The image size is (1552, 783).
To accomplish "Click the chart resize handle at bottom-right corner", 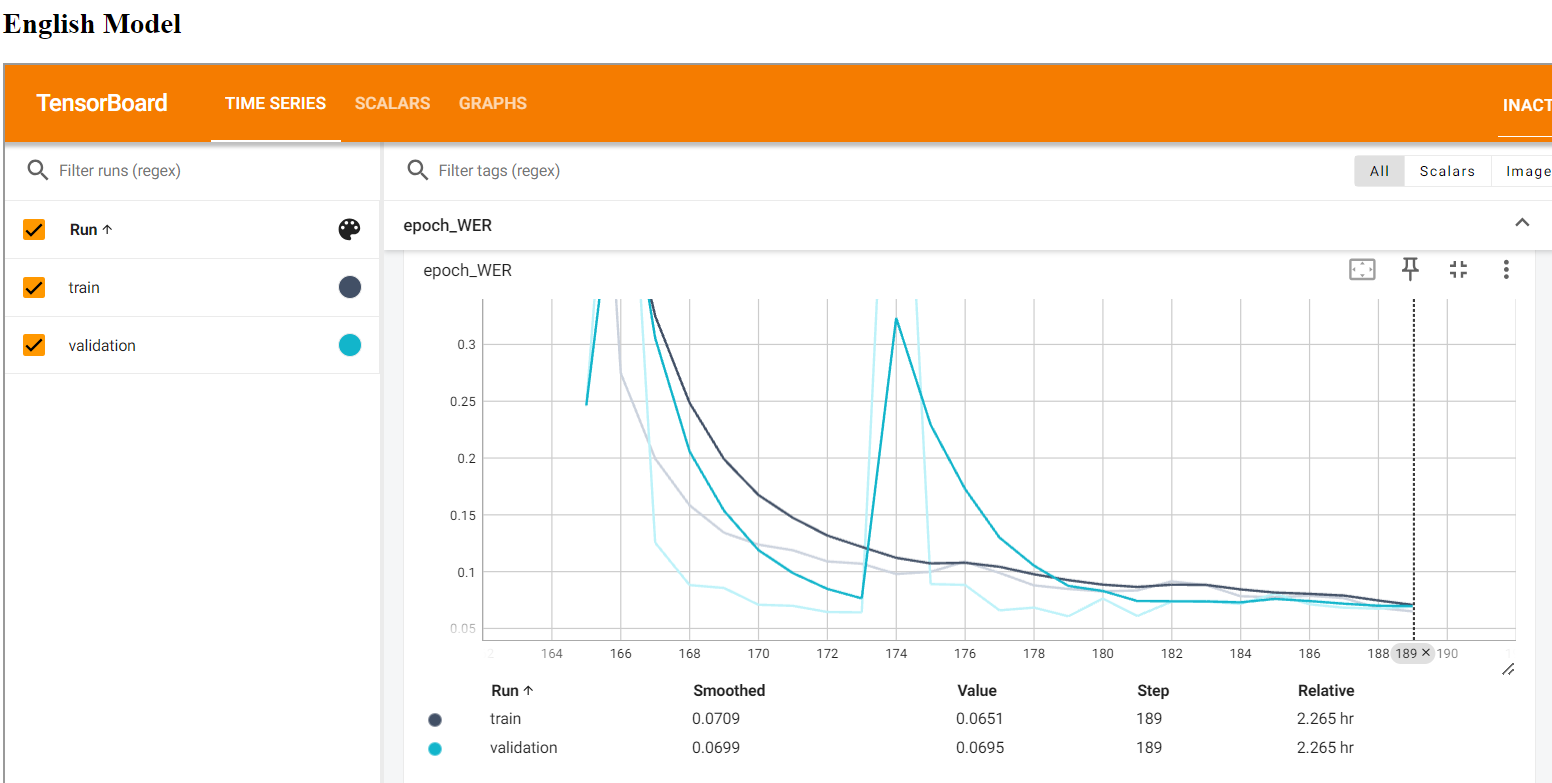I will tap(1508, 668).
